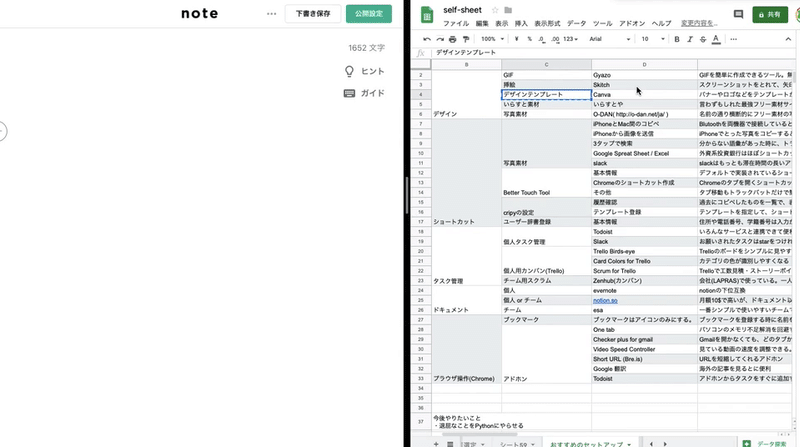
Task: Open the more formats 123 dropdown
Action: [x=570, y=39]
